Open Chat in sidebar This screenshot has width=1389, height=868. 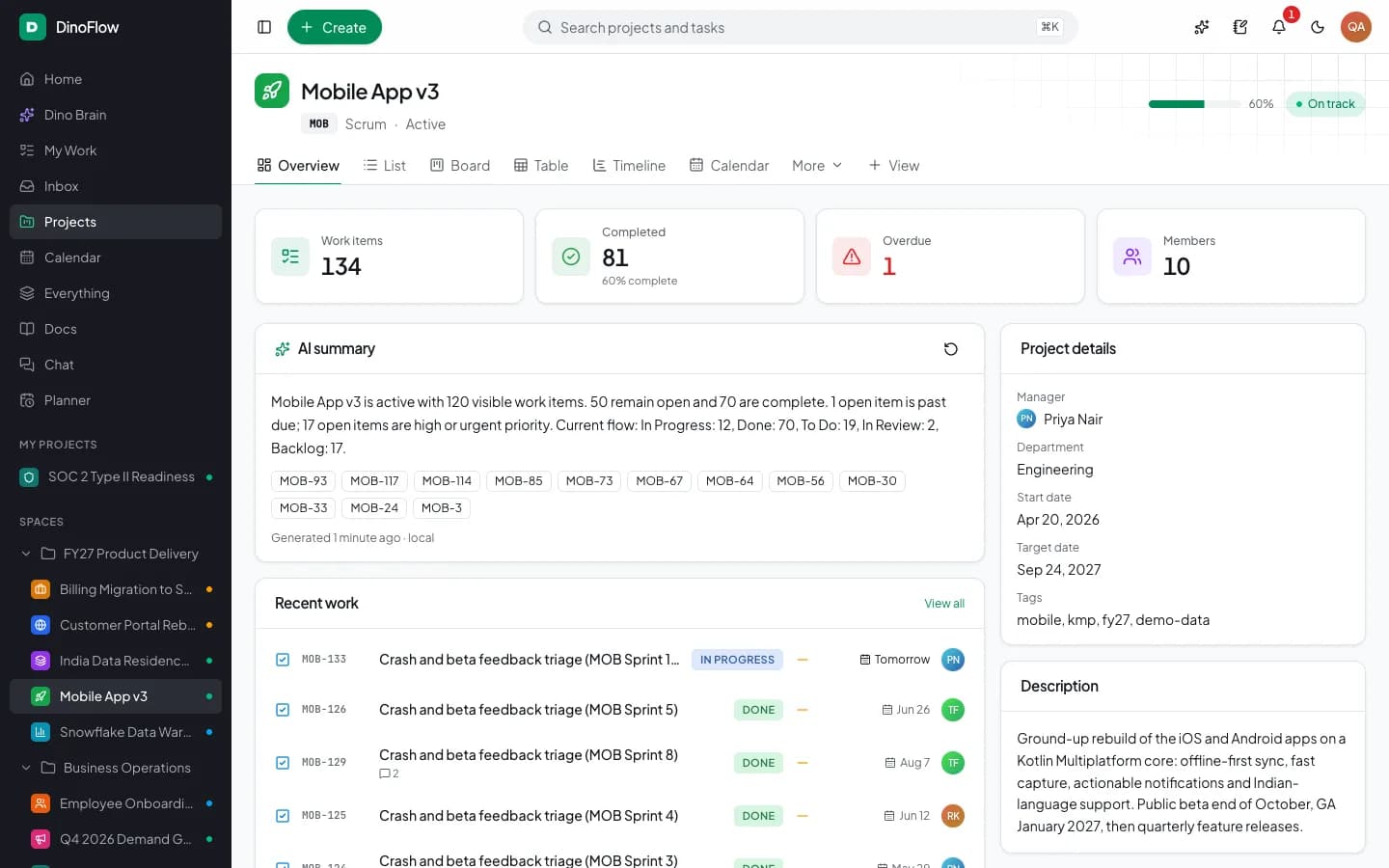116,365
